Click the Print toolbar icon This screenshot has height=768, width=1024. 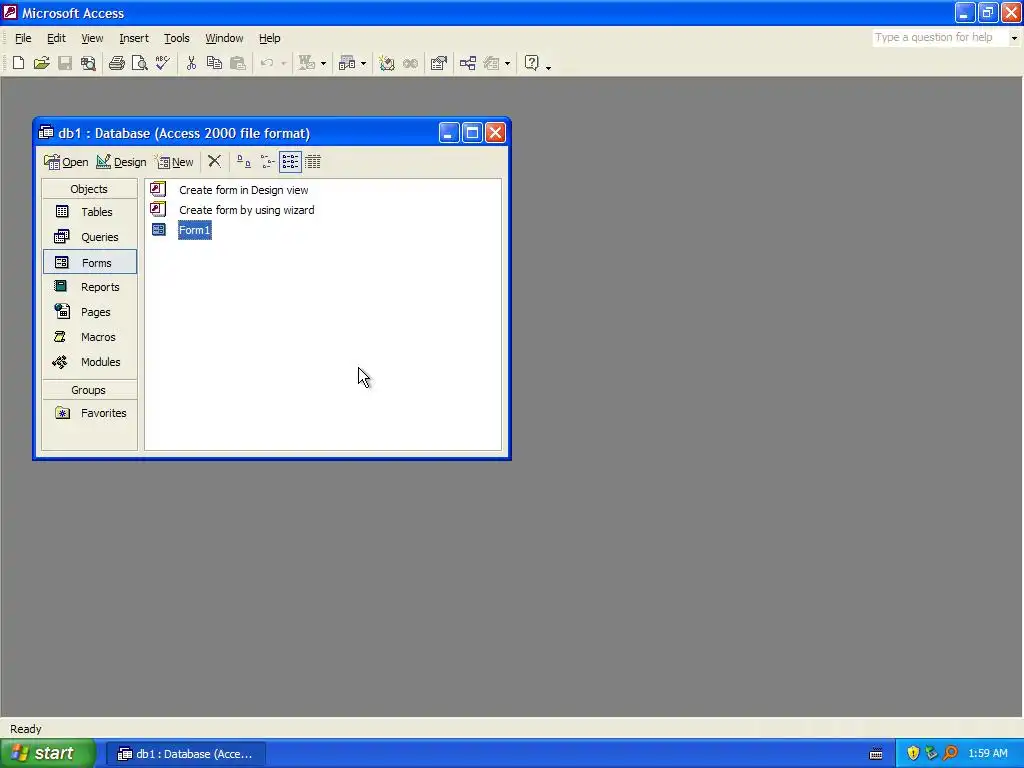tap(117, 63)
